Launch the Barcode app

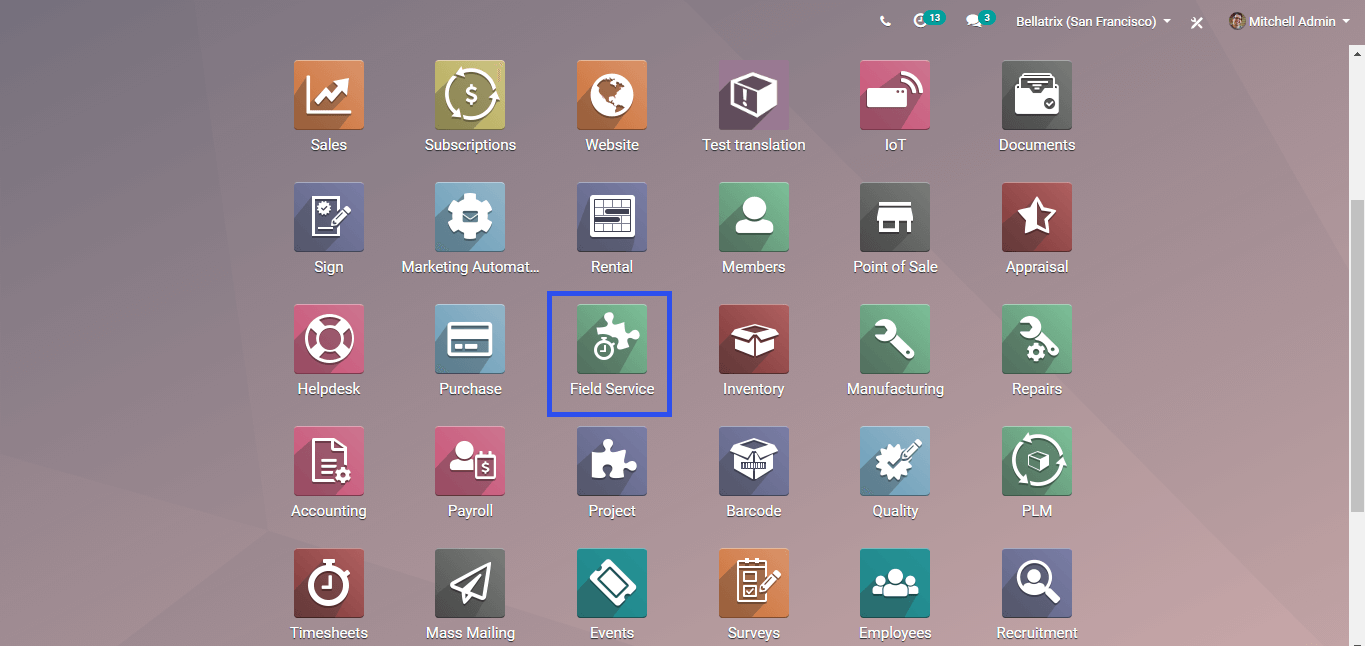click(754, 461)
